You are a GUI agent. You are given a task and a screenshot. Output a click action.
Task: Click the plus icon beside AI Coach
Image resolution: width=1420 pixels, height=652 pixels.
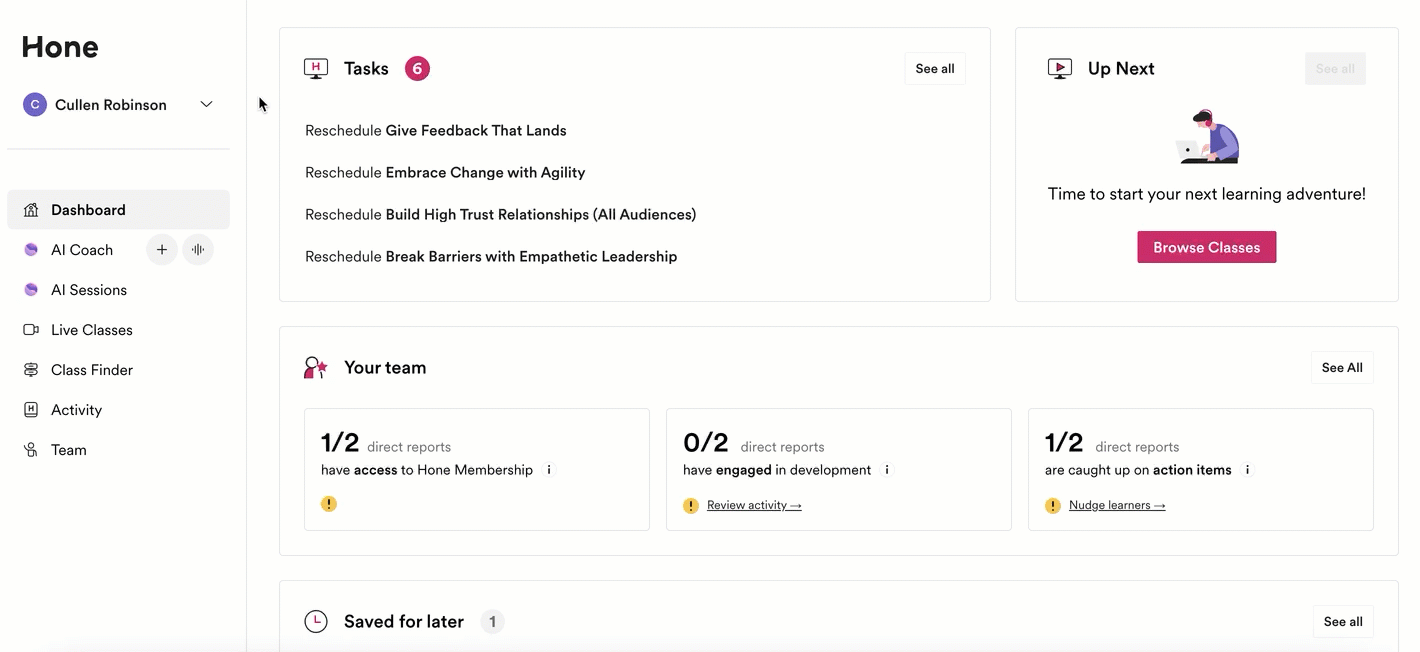tap(162, 250)
